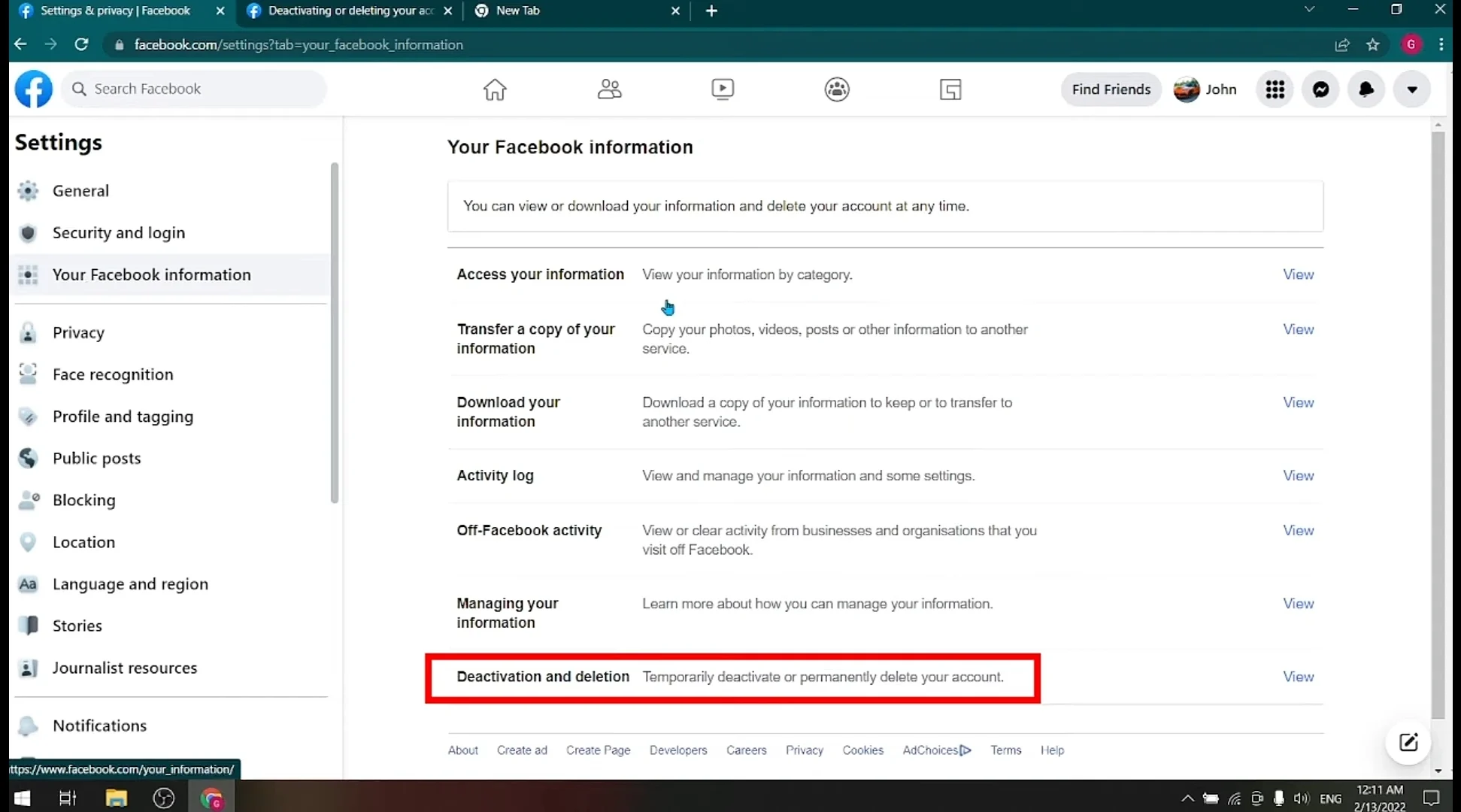Click on General settings tab
The width and height of the screenshot is (1461, 812).
coord(81,191)
